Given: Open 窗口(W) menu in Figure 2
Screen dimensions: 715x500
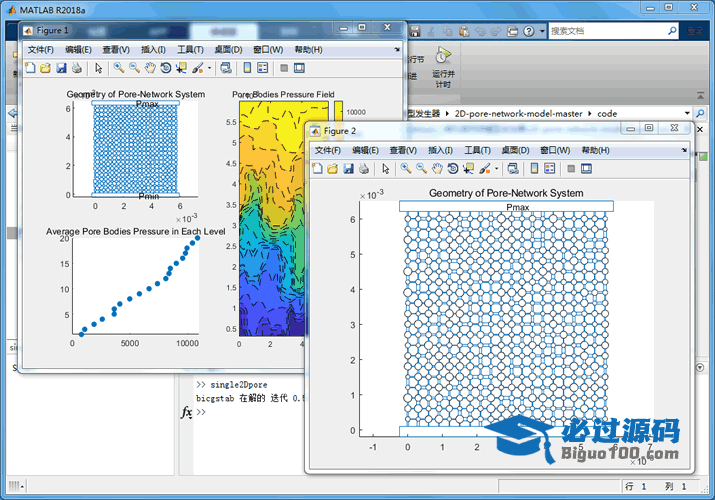Looking at the screenshot, I should 555,150.
